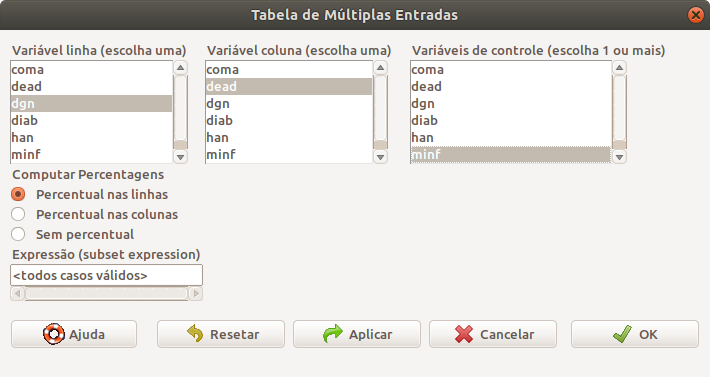Click down arrow of Variável coluna scrollbar

(380, 157)
